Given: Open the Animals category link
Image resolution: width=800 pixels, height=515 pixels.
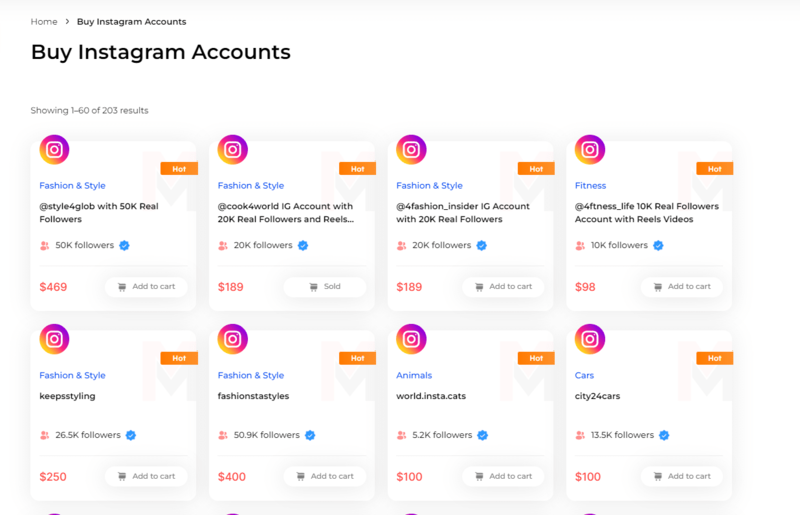Looking at the screenshot, I should point(414,375).
